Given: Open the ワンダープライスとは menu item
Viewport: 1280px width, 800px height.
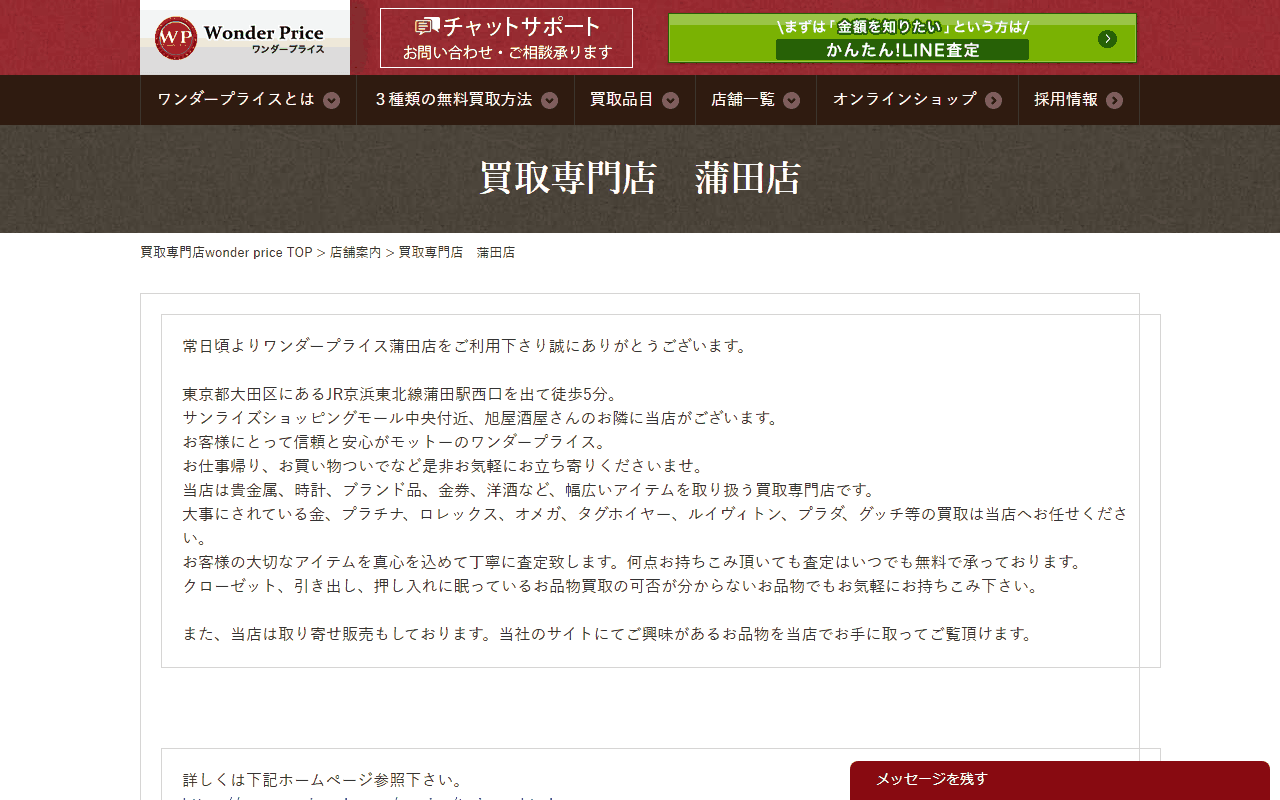Looking at the screenshot, I should coord(248,100).
